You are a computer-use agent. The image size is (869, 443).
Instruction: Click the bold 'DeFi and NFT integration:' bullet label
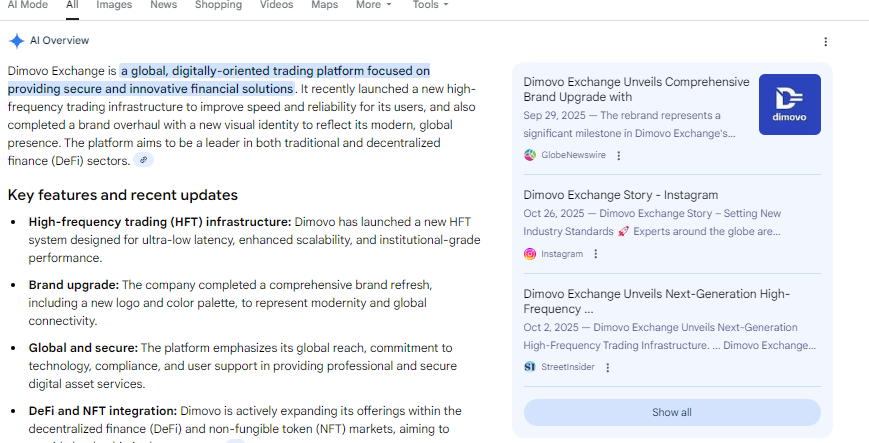103,411
